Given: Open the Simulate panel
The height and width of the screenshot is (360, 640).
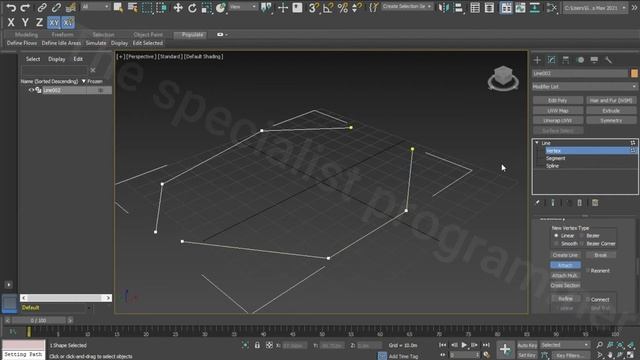Looking at the screenshot, I should [96, 43].
